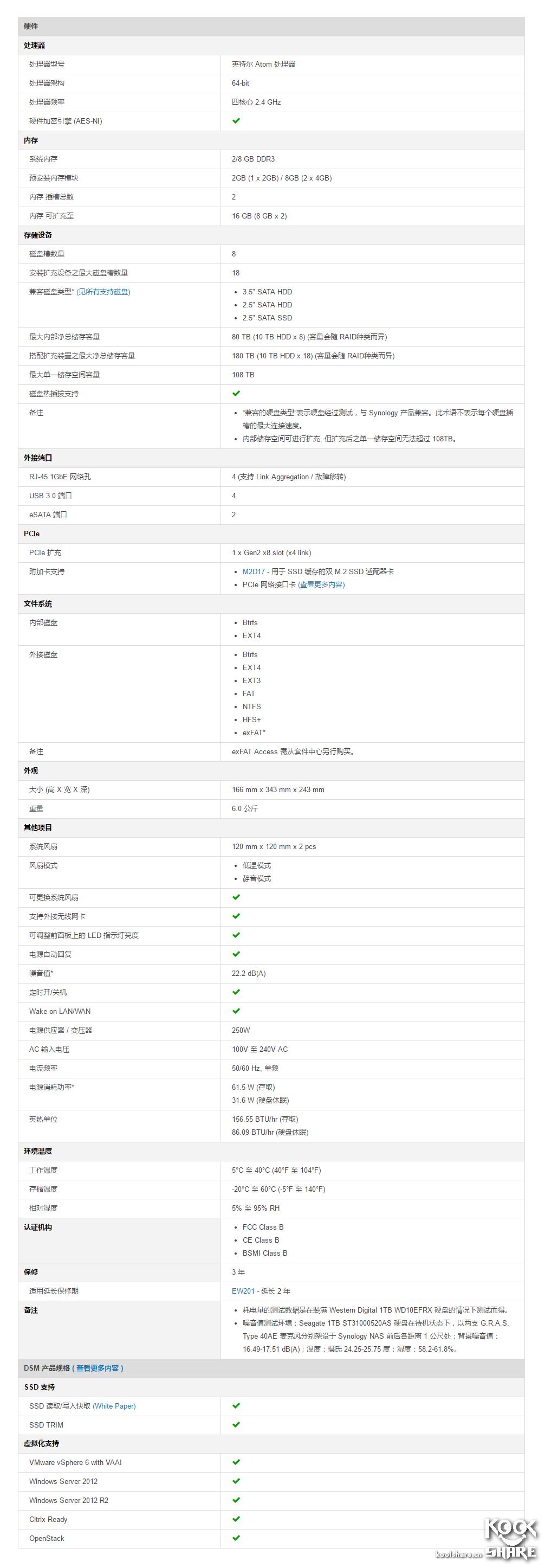Viewport: 545px width, 1568px height.
Task: Click the 108 TB volume capacity value
Action: tap(243, 375)
